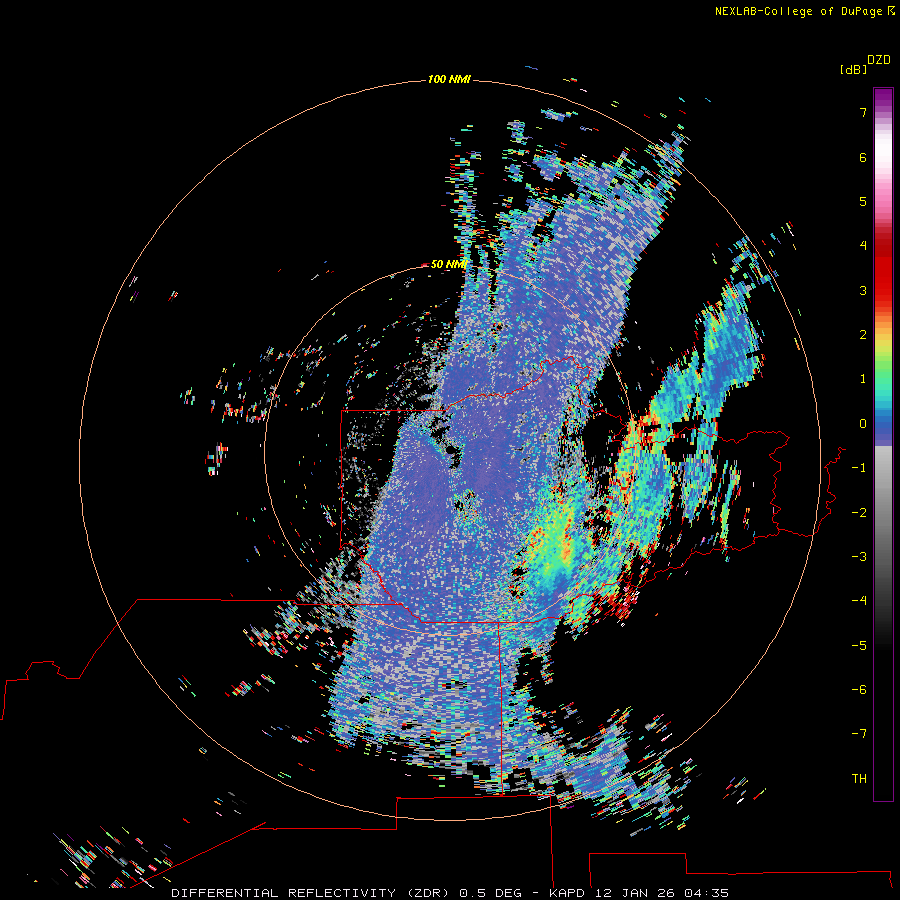Click the KAPD station identifier in caption
Image resolution: width=900 pixels, height=900 pixels.
click(567, 893)
